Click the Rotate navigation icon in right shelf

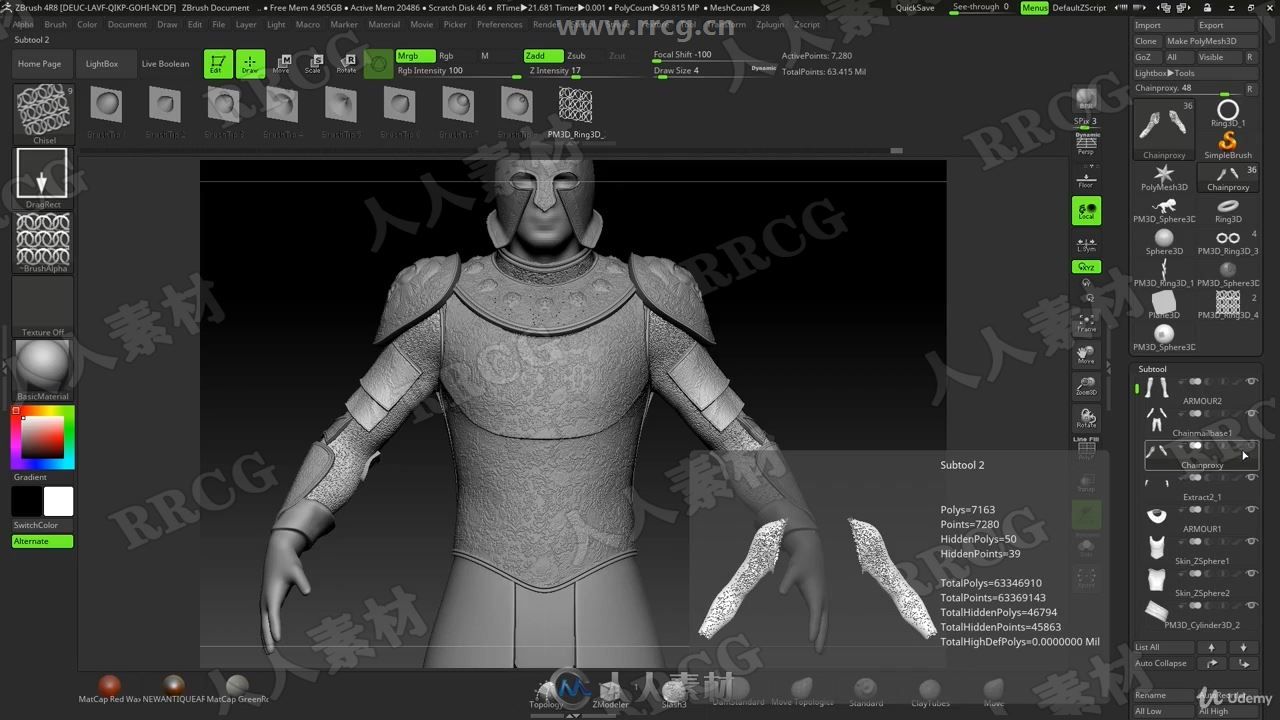tap(1086, 417)
